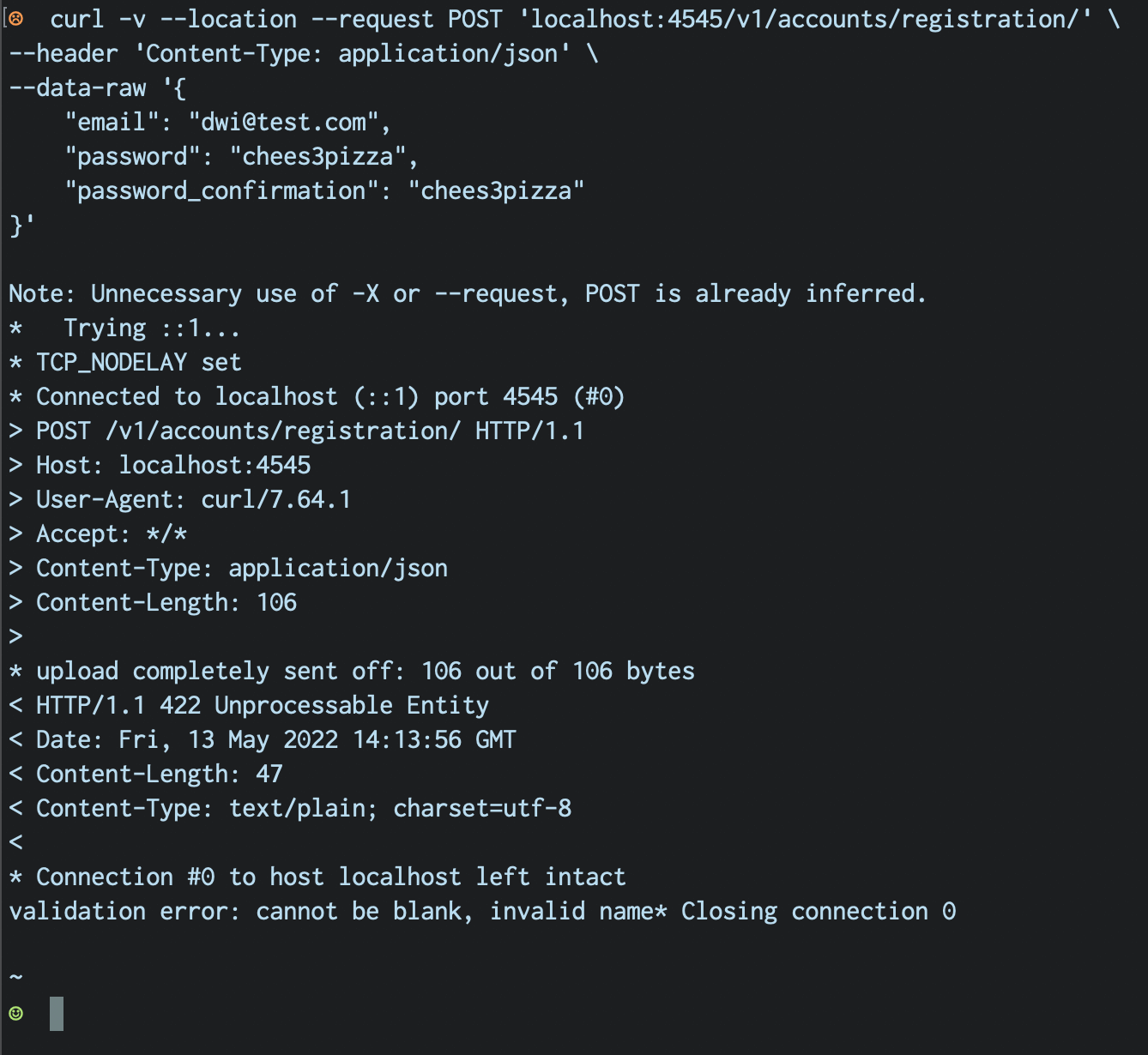Click the email value "dwi@test.com"

(x=283, y=123)
